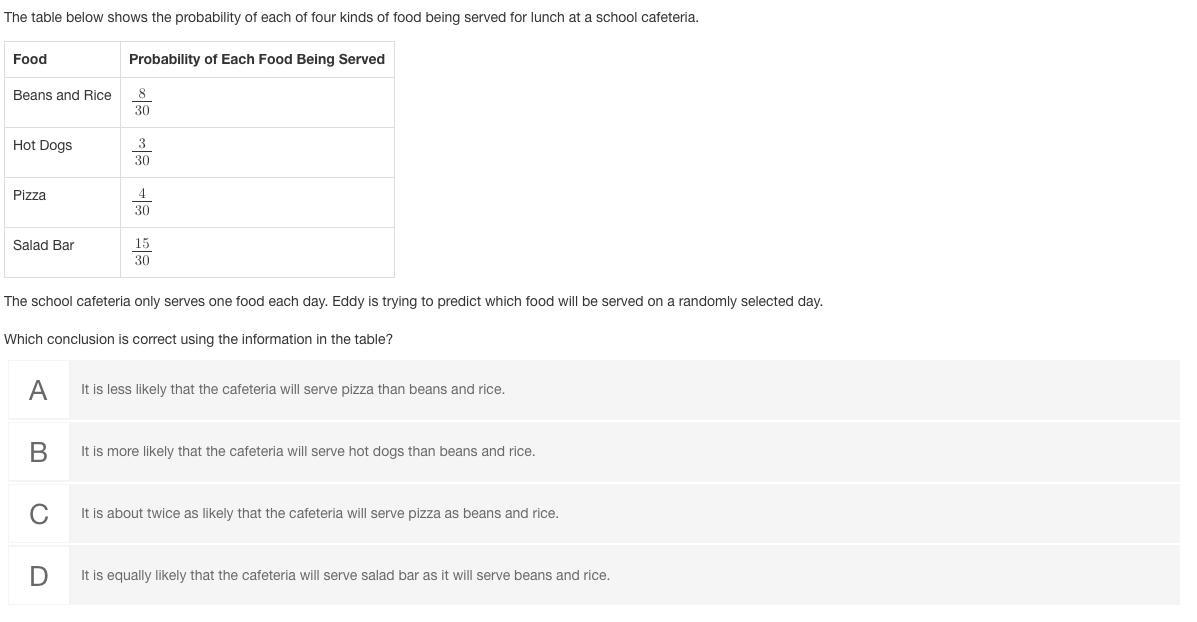Viewport: 1197px width, 622px height.
Task: Click the Beans and Rice table cell
Action: [63, 102]
